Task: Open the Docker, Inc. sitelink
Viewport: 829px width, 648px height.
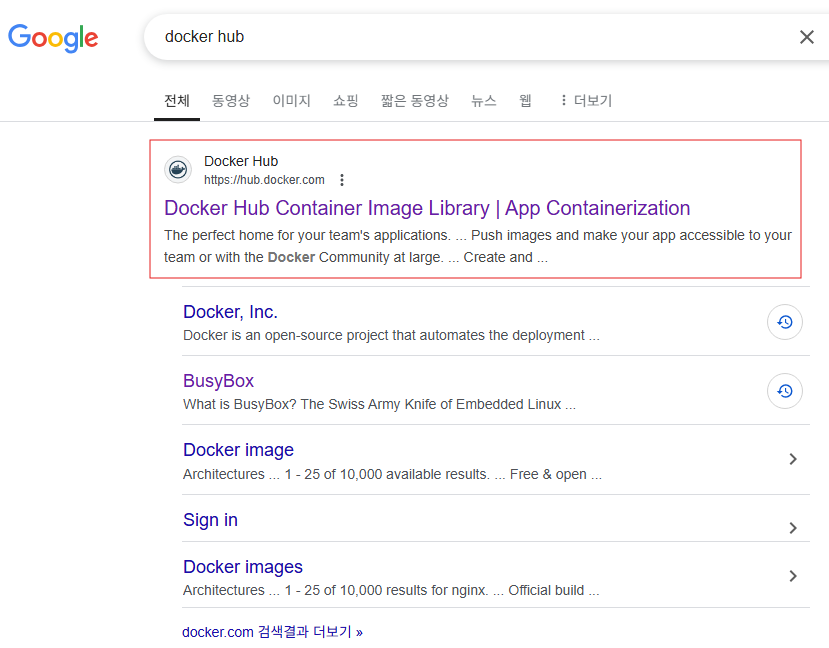Action: [x=230, y=312]
